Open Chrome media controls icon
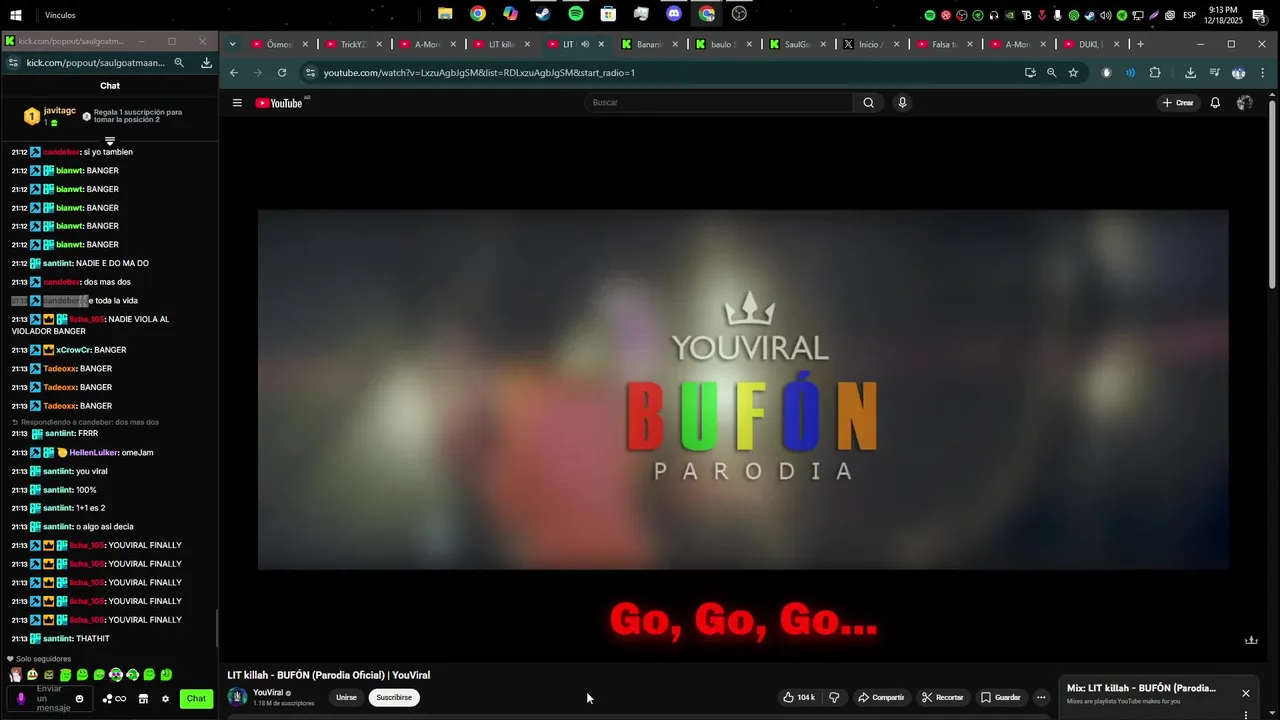The image size is (1280, 720). [x=1214, y=73]
